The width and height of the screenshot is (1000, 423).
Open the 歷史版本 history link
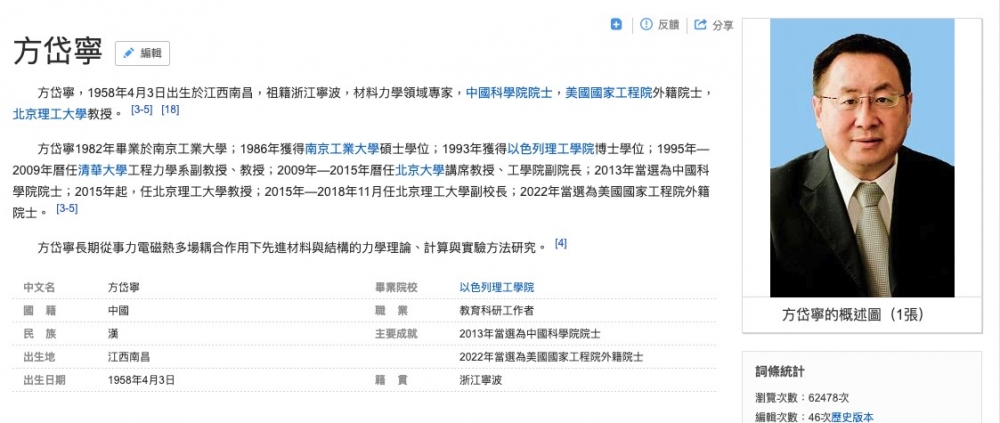pyautogui.click(x=853, y=418)
